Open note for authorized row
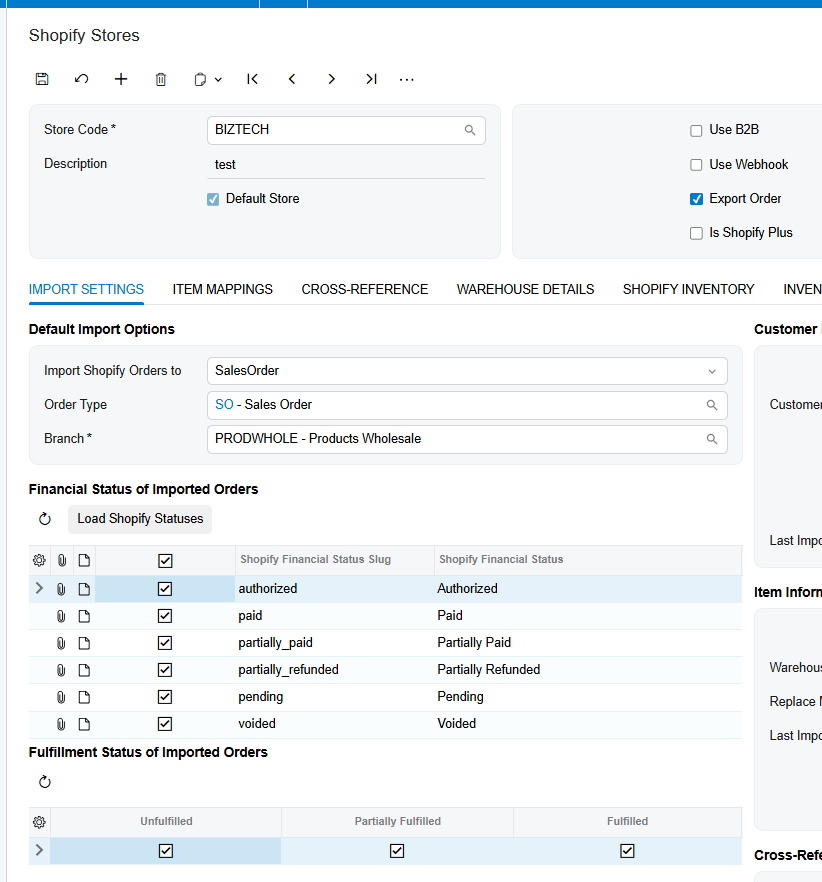The width and height of the screenshot is (822, 882). tap(84, 589)
